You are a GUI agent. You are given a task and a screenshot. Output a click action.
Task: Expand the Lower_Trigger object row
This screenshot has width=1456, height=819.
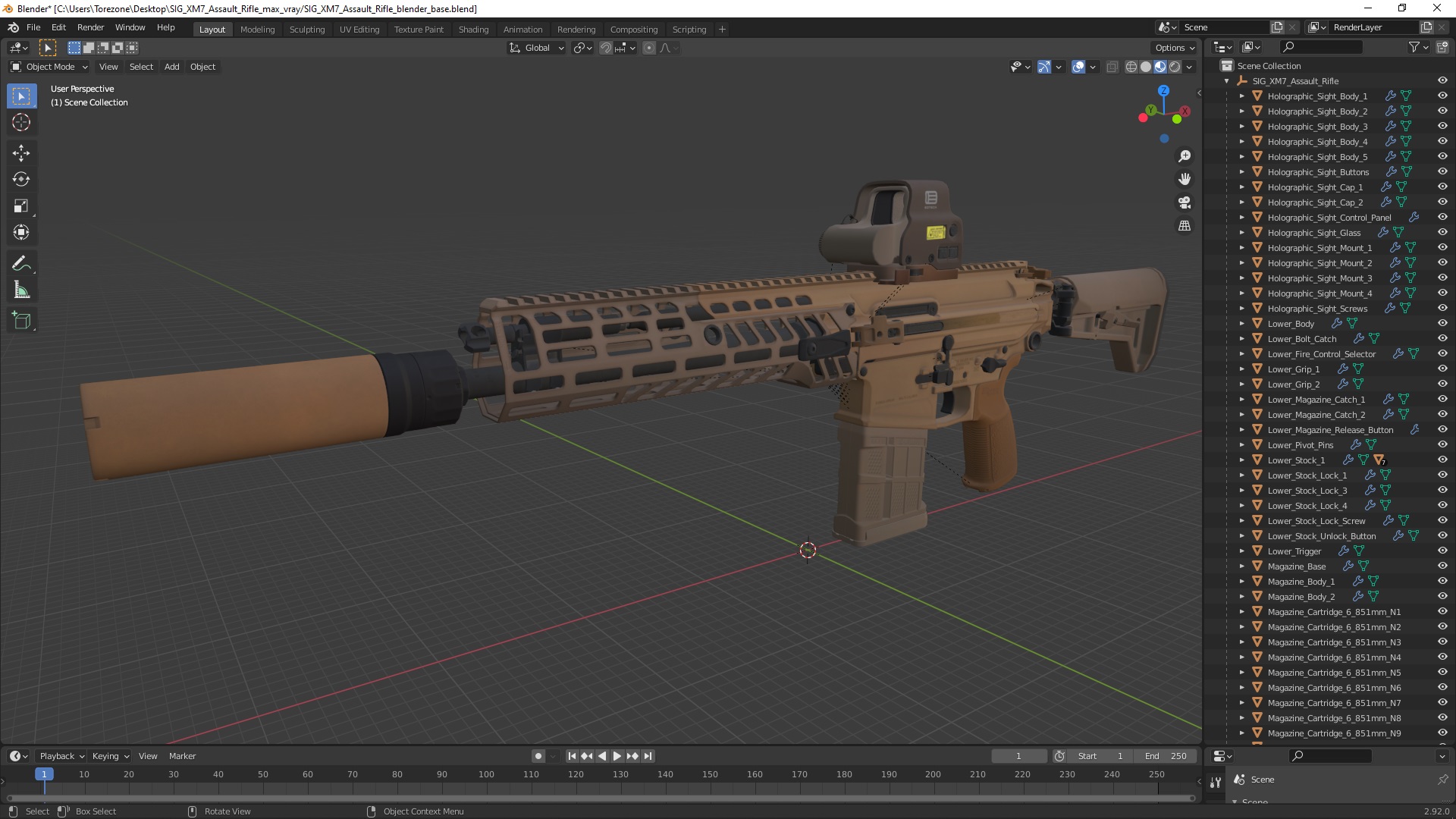[1241, 551]
